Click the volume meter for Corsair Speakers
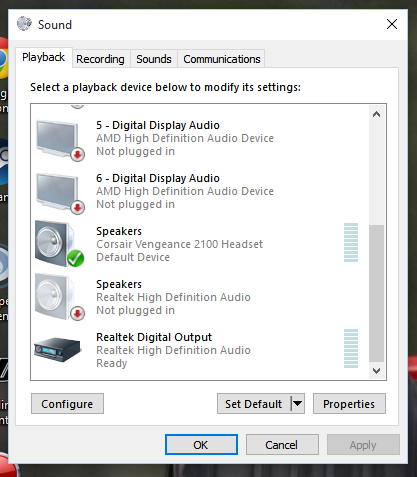The height and width of the screenshot is (477, 417). click(351, 242)
